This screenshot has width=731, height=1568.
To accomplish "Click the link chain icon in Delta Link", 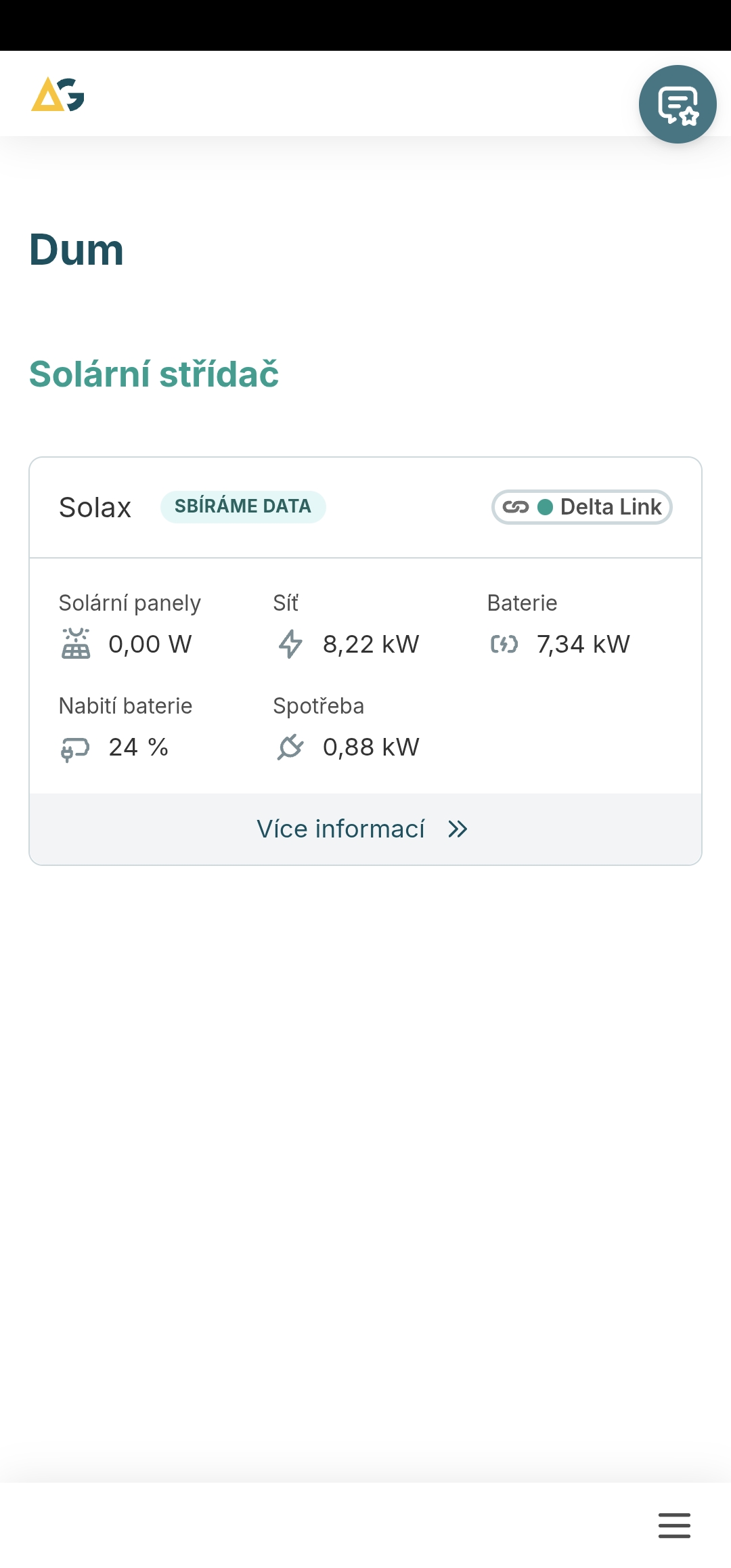I will click(516, 507).
